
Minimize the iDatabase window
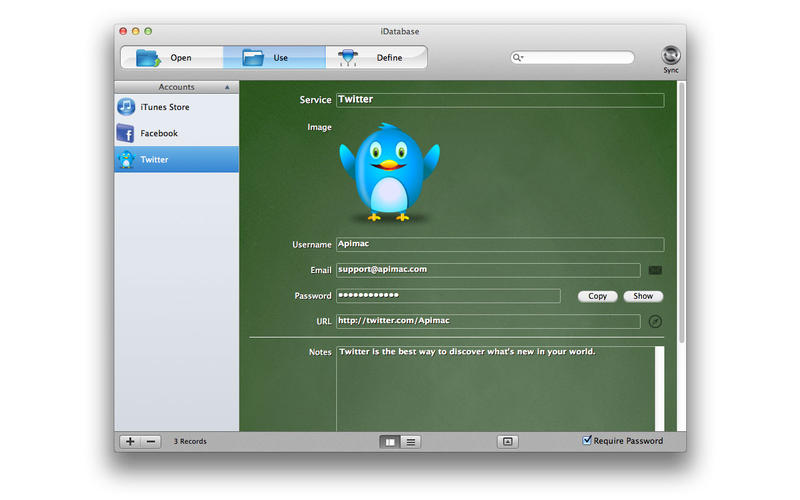[x=136, y=31]
